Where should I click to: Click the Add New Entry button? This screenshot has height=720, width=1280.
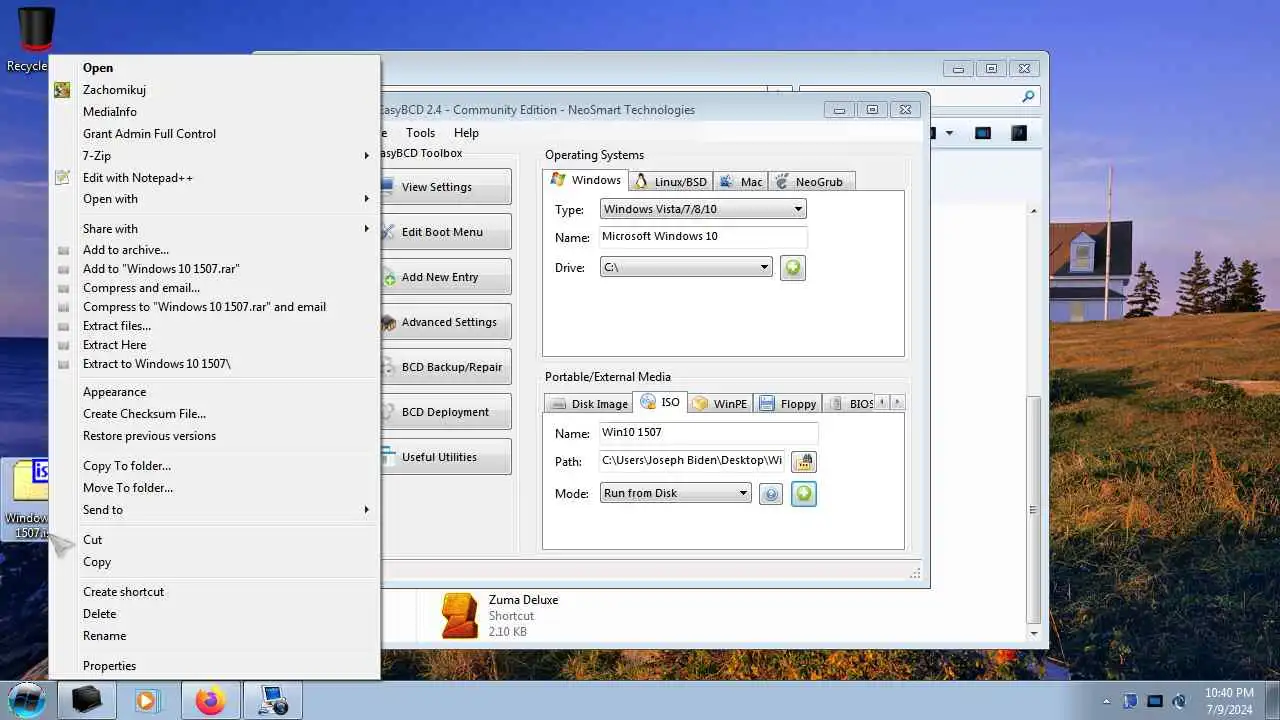tap(446, 277)
